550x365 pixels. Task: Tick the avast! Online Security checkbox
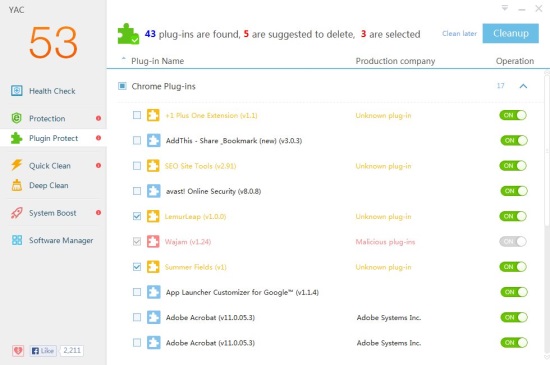point(137,191)
